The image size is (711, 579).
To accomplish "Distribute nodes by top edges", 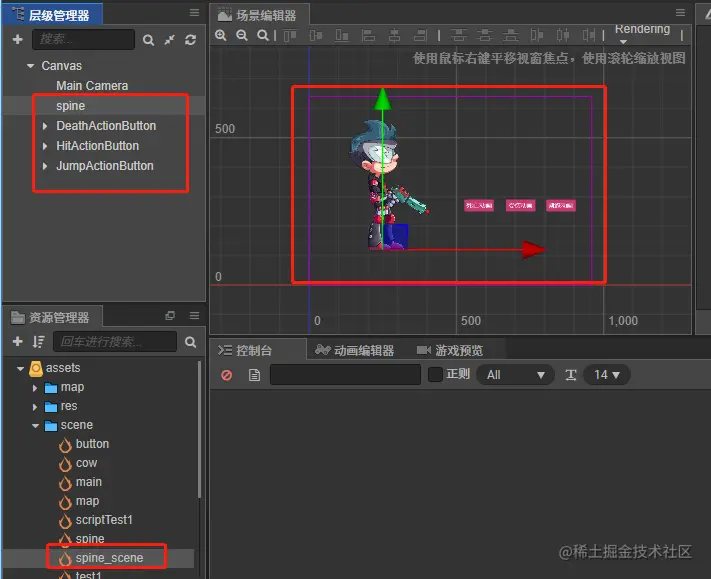I will click(458, 35).
